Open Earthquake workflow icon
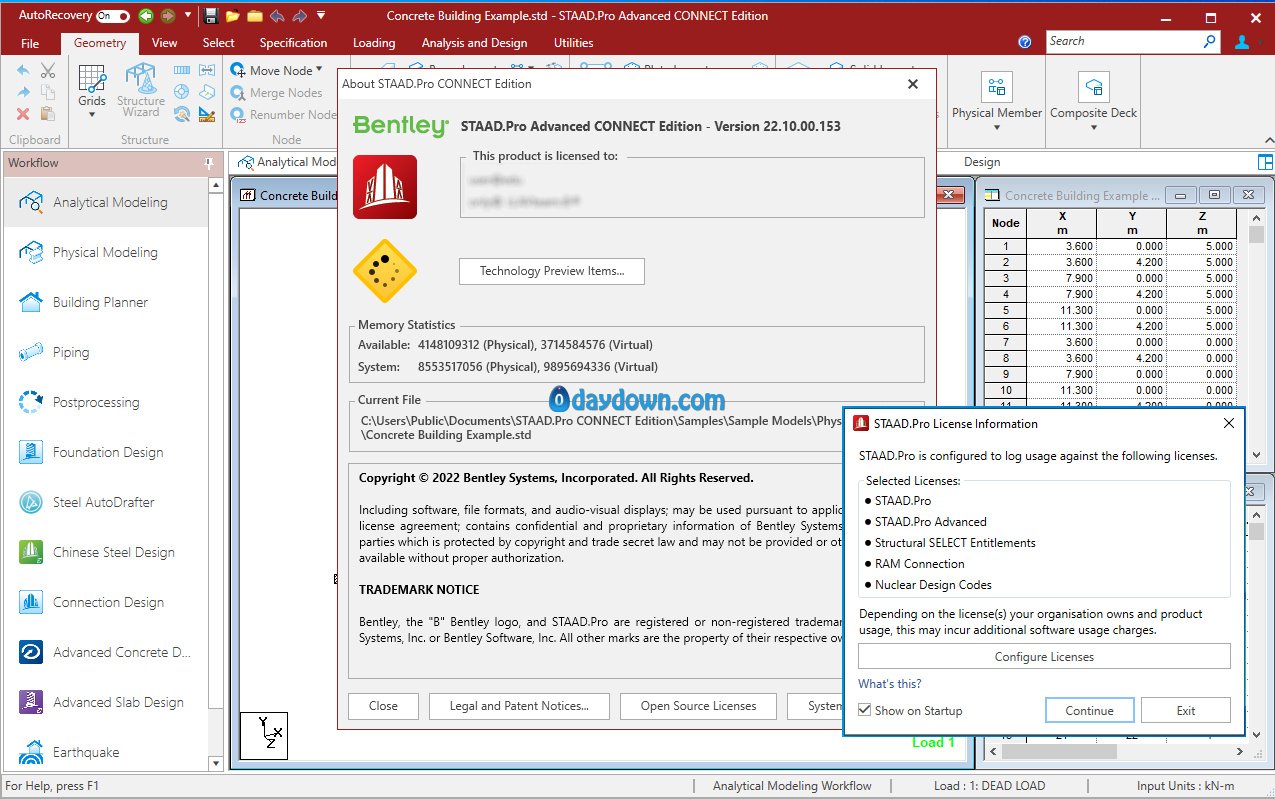 (x=31, y=752)
